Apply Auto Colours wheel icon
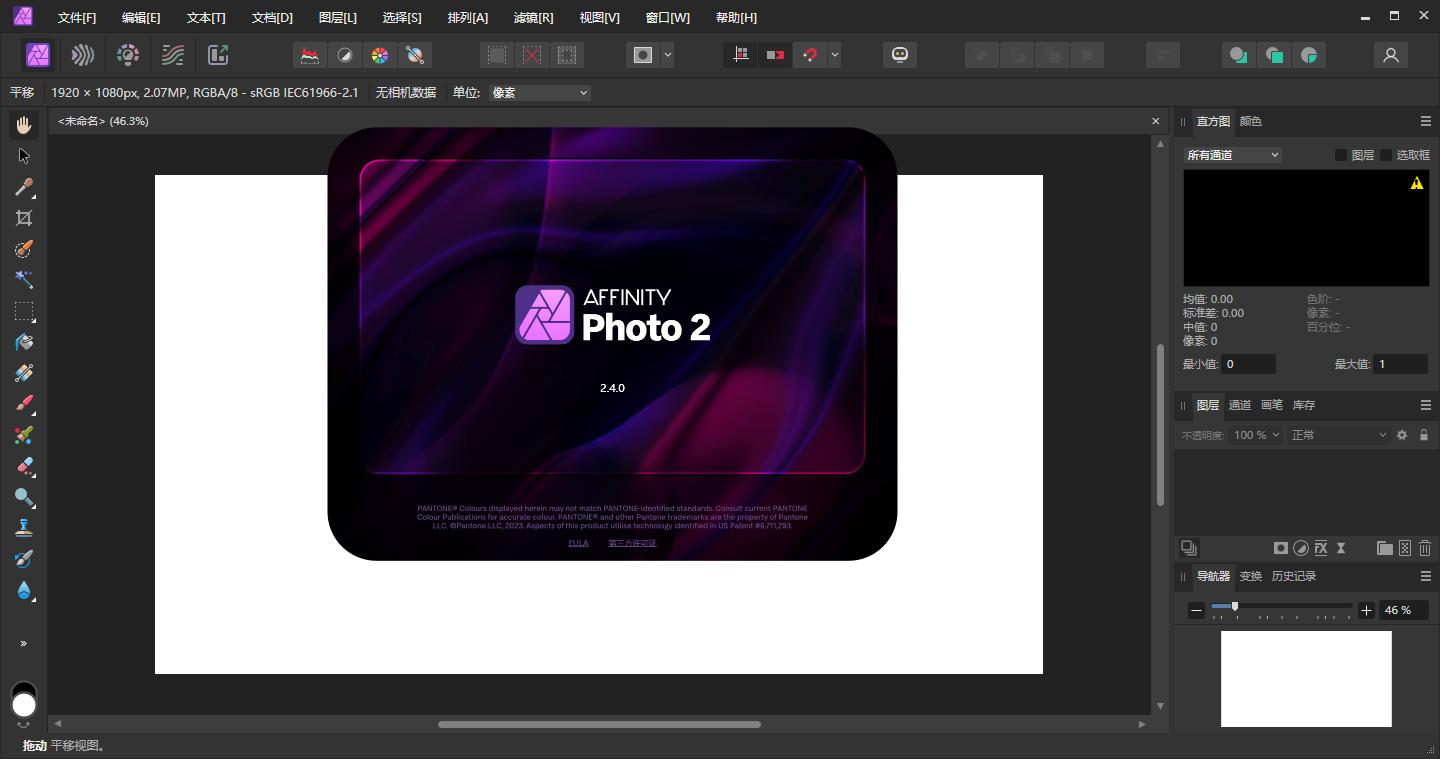This screenshot has height=759, width=1440. click(379, 55)
